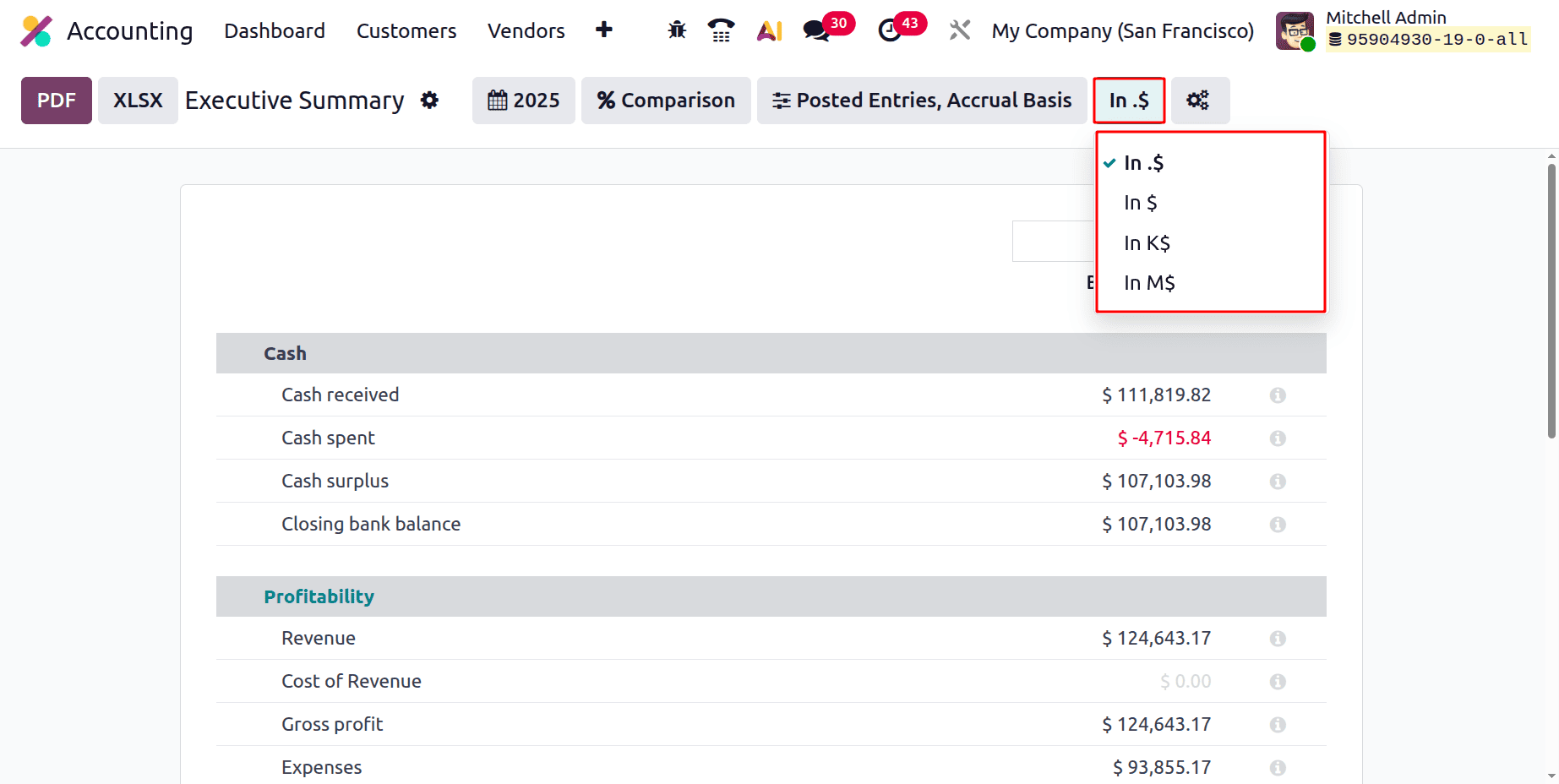The width and height of the screenshot is (1559, 784).
Task: Keep the checked In .$ option selected
Action: 1143,162
